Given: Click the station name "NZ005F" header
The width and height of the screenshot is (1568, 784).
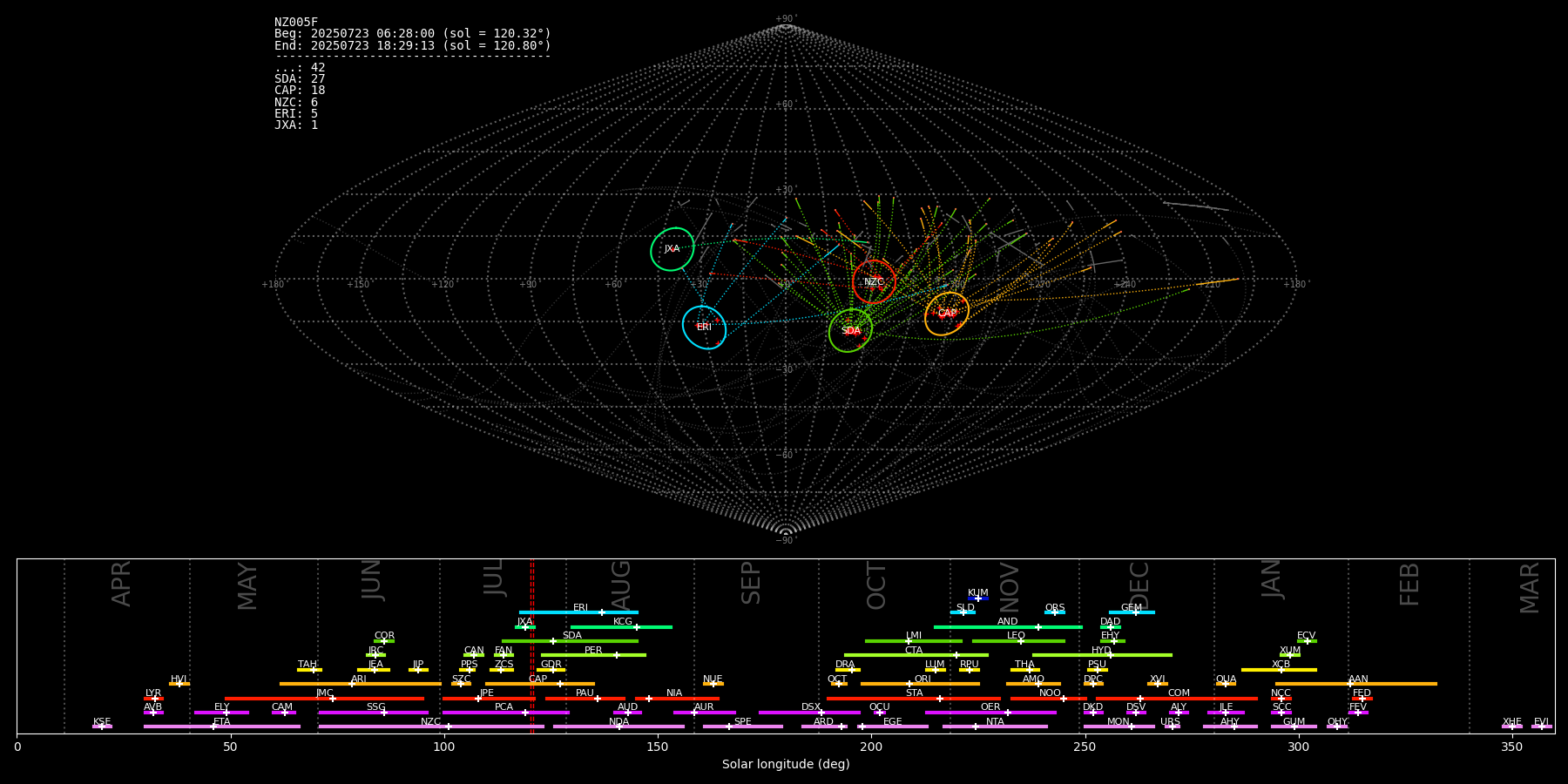Looking at the screenshot, I should coord(296,23).
